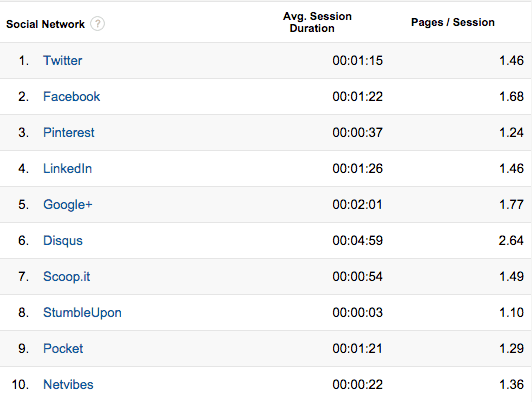Click StumbleUpon duration 00:00:03 cell

[358, 312]
